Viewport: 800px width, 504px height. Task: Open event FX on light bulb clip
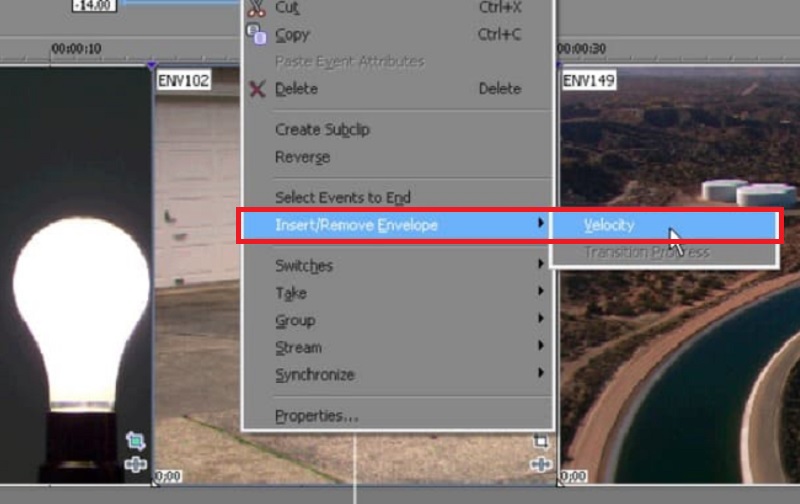coord(135,464)
